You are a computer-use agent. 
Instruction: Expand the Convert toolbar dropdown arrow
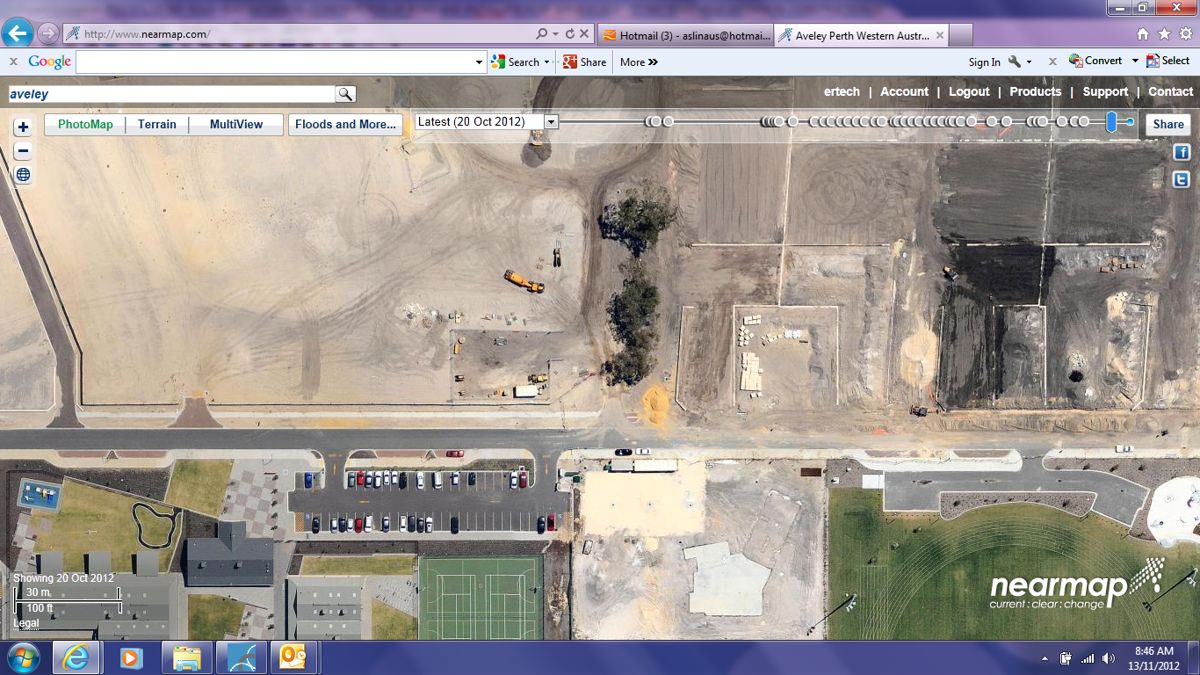pyautogui.click(x=1135, y=61)
